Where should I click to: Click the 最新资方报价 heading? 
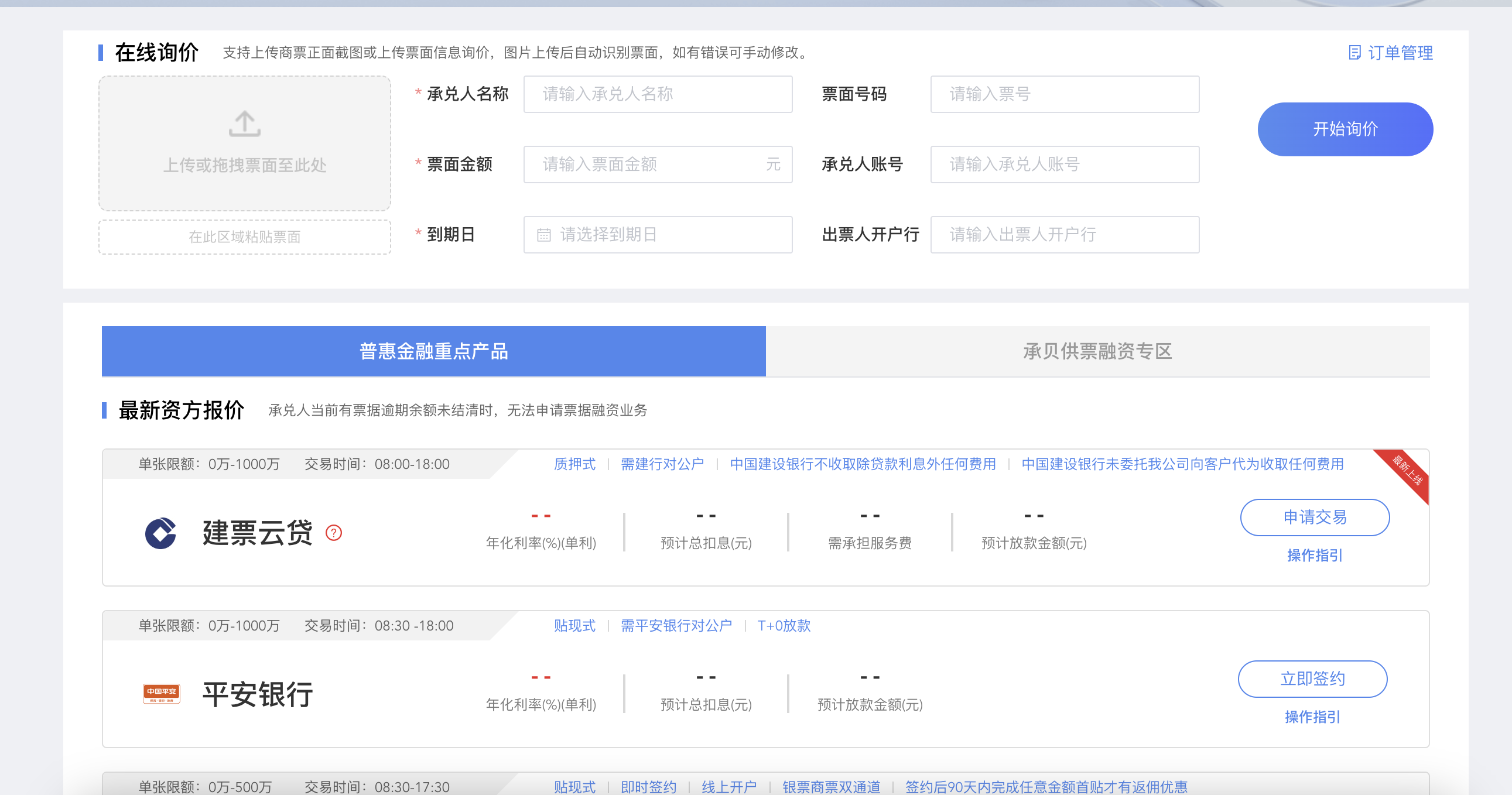pyautogui.click(x=181, y=410)
